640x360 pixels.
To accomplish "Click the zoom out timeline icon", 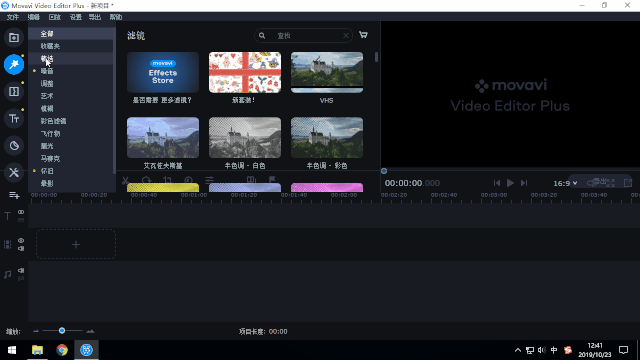I will point(36,331).
